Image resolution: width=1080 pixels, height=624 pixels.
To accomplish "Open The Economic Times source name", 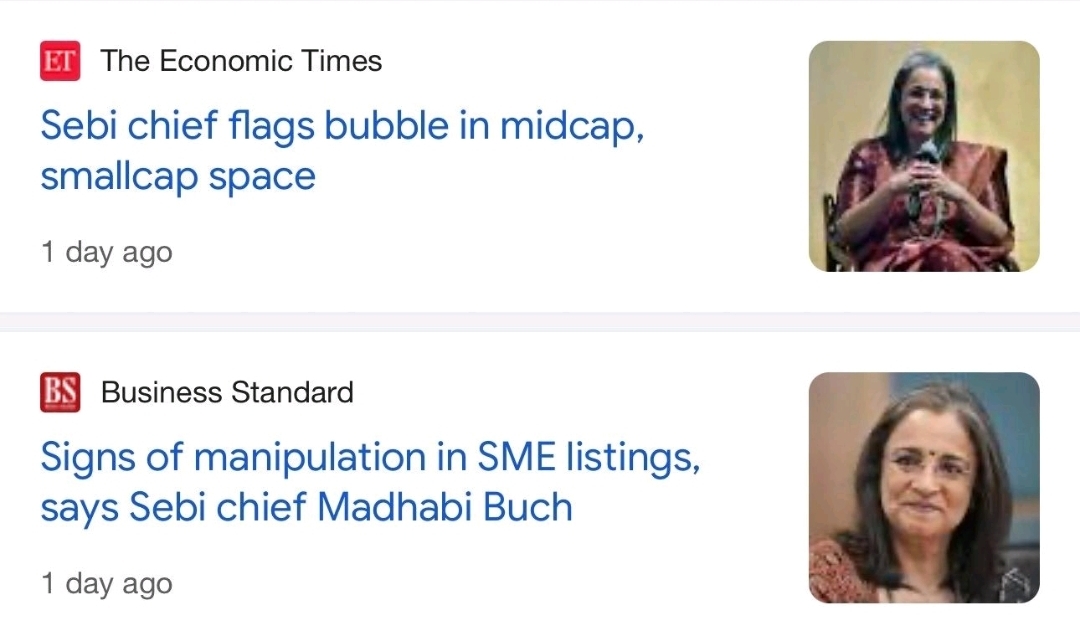I will tap(241, 61).
